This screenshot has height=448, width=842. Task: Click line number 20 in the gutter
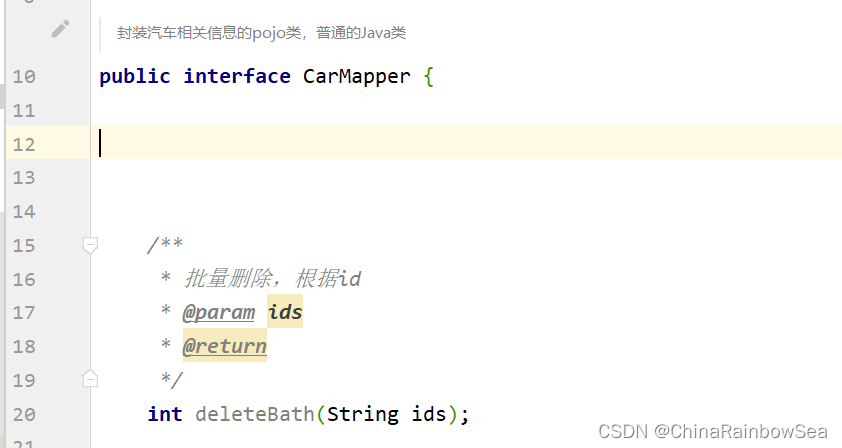click(23, 414)
